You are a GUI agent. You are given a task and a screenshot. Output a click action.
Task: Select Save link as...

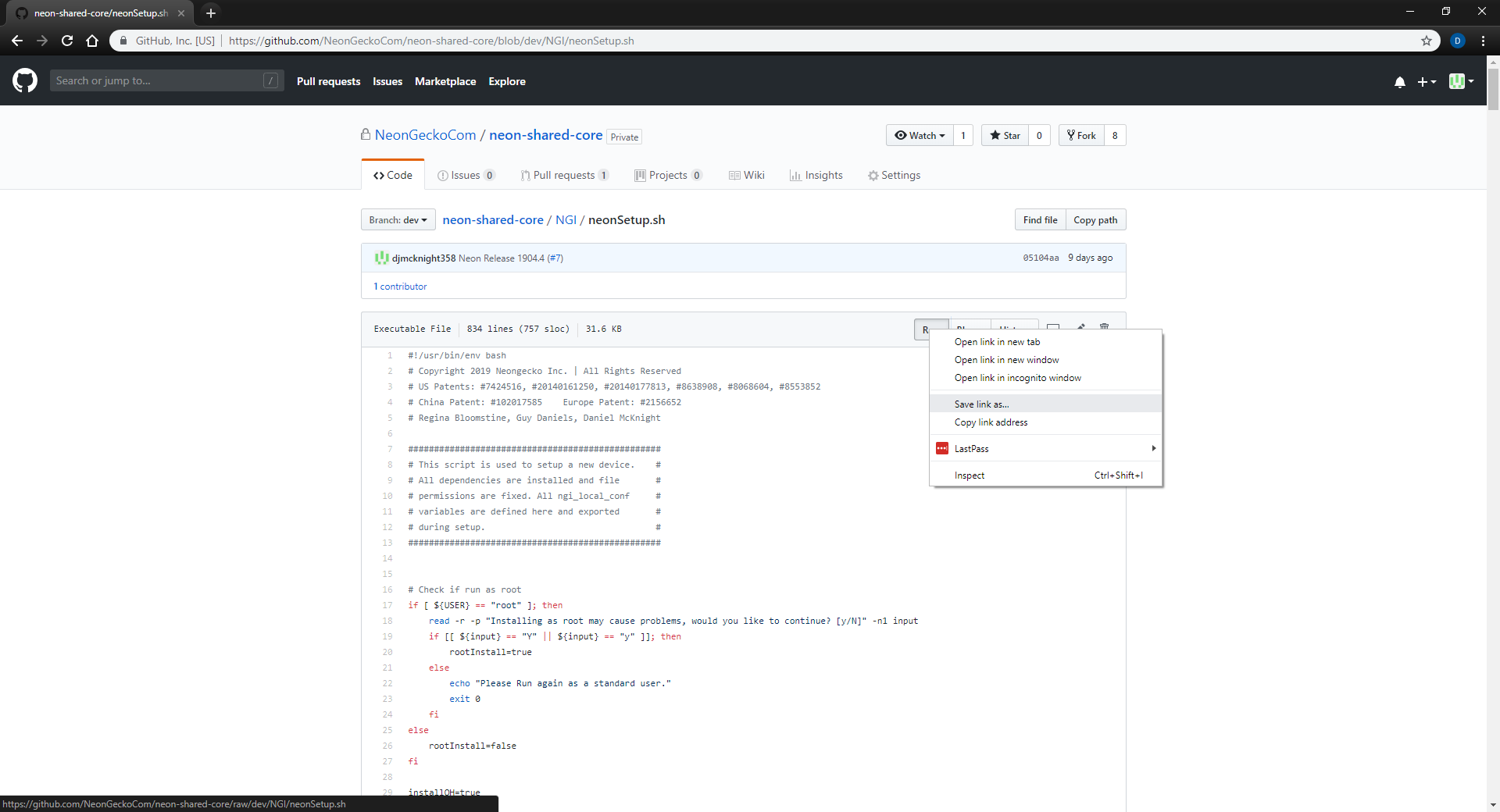coord(1045,404)
